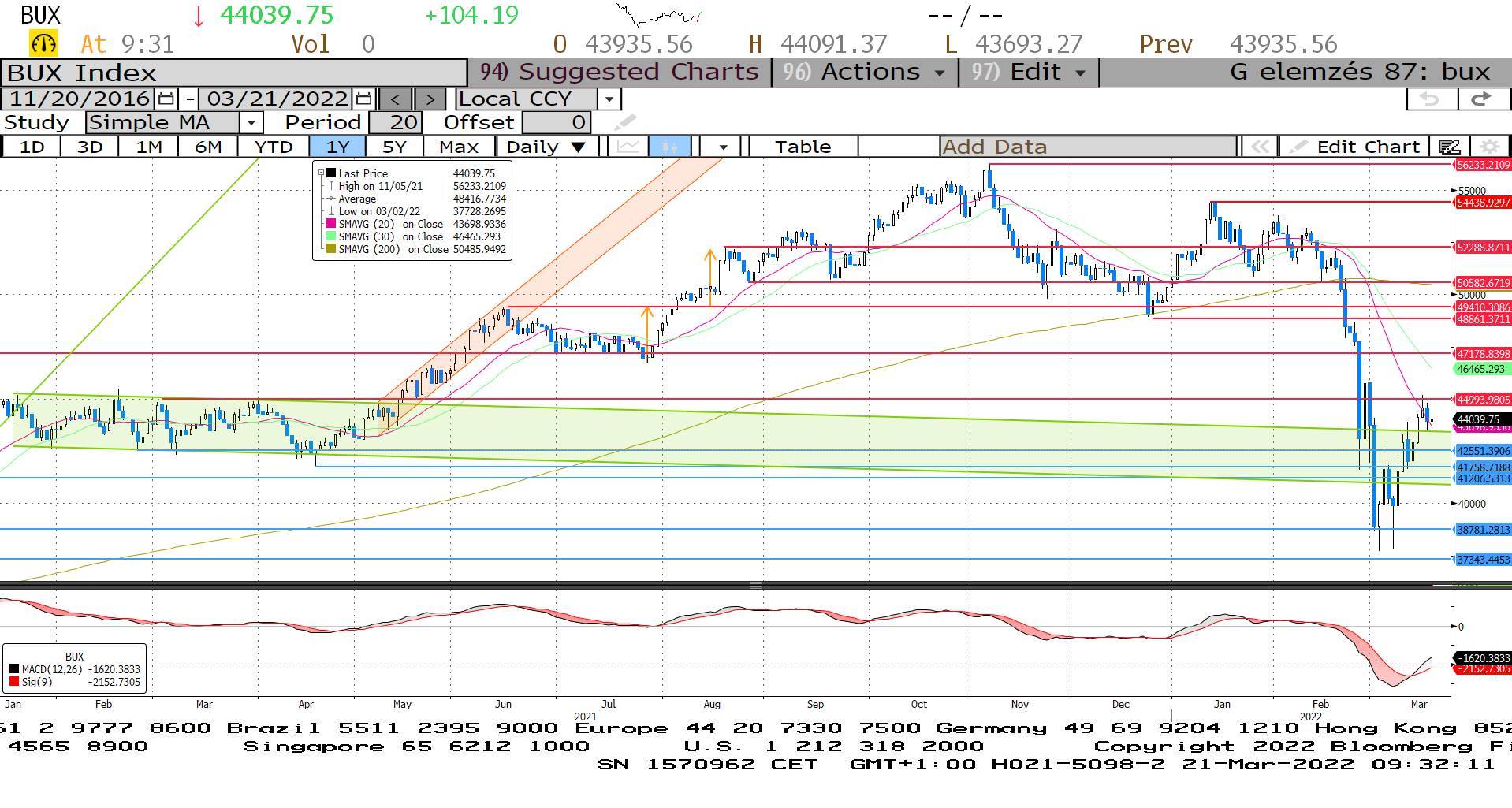The width and height of the screenshot is (1512, 808).
Task: Click the intraday sparkline thumbnail at top
Action: coord(657,14)
